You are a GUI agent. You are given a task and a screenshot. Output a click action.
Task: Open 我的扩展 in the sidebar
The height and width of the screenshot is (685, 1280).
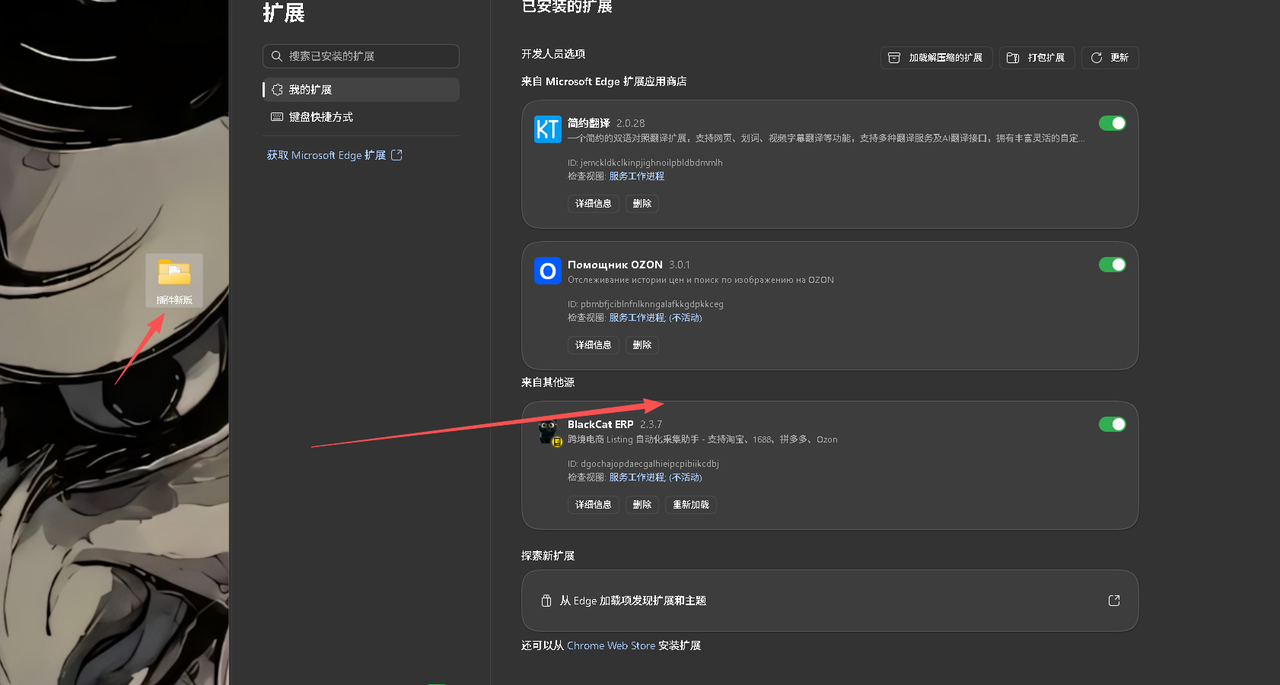click(x=361, y=90)
